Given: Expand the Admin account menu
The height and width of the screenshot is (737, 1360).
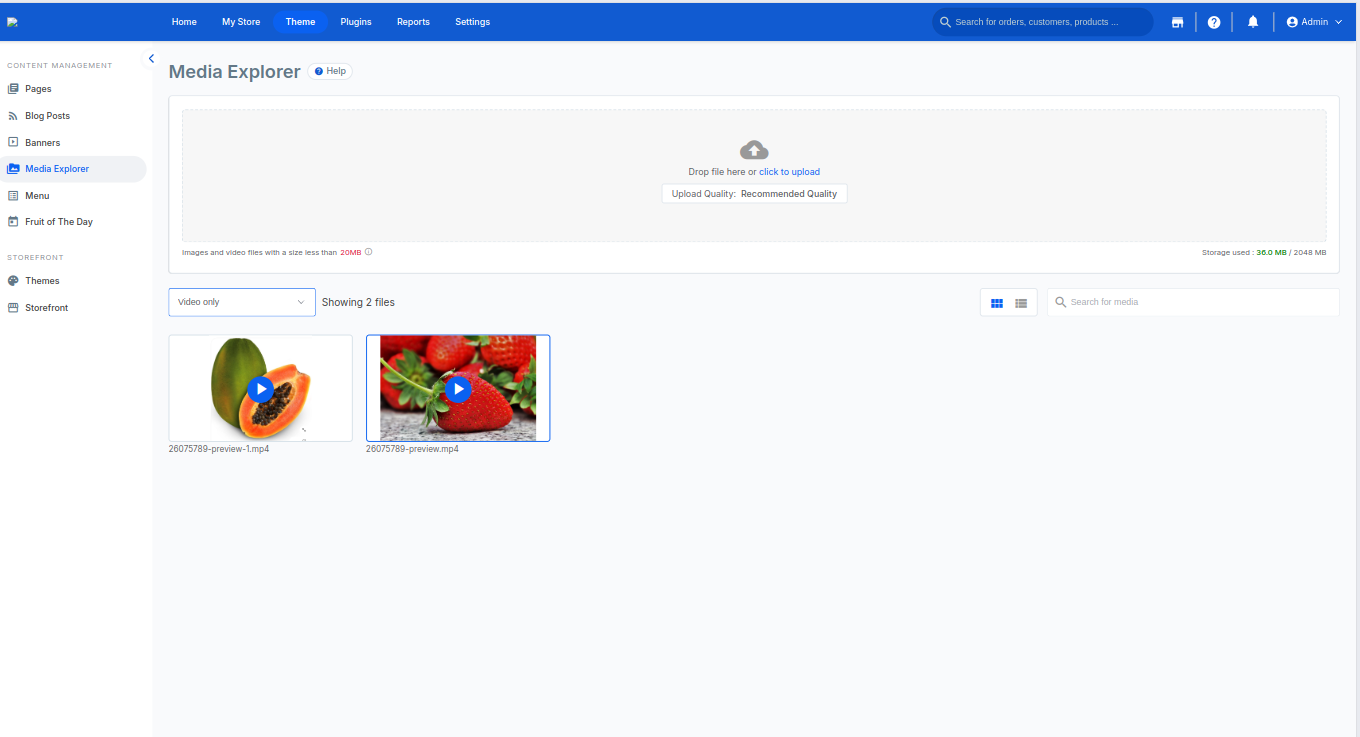Looking at the screenshot, I should [1314, 22].
